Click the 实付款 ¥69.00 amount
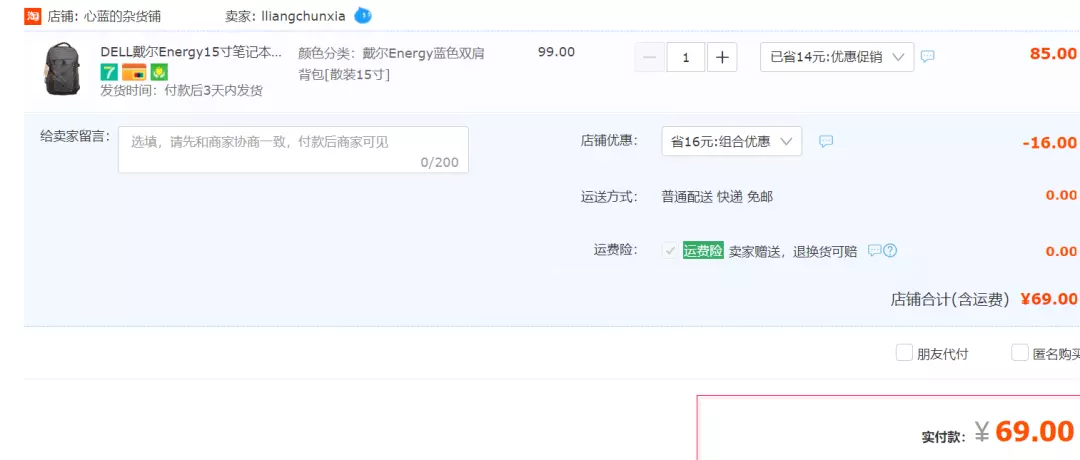Image resolution: width=1080 pixels, height=460 pixels. (1024, 432)
